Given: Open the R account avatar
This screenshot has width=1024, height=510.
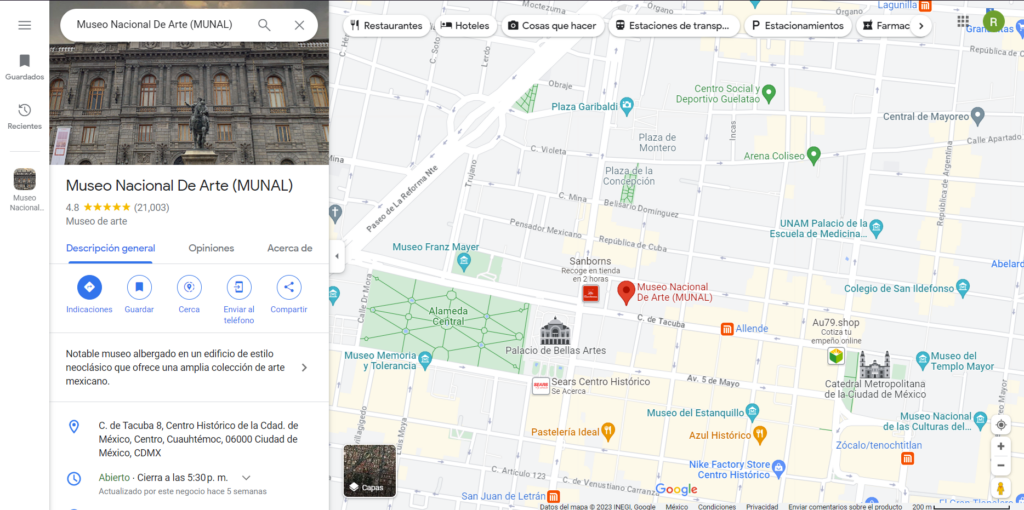Looking at the screenshot, I should click(x=993, y=22).
